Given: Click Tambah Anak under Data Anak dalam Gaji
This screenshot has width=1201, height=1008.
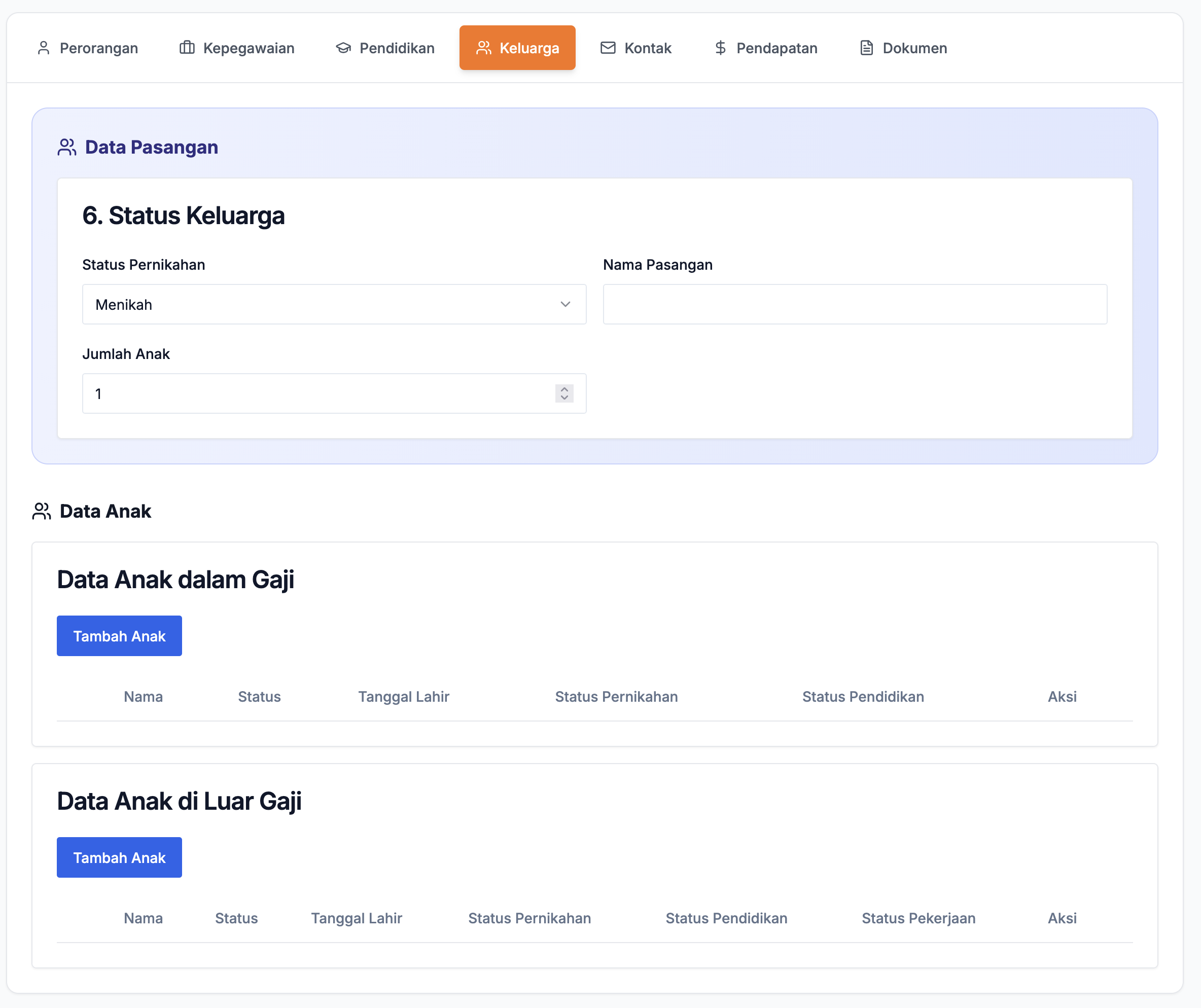Looking at the screenshot, I should (119, 636).
